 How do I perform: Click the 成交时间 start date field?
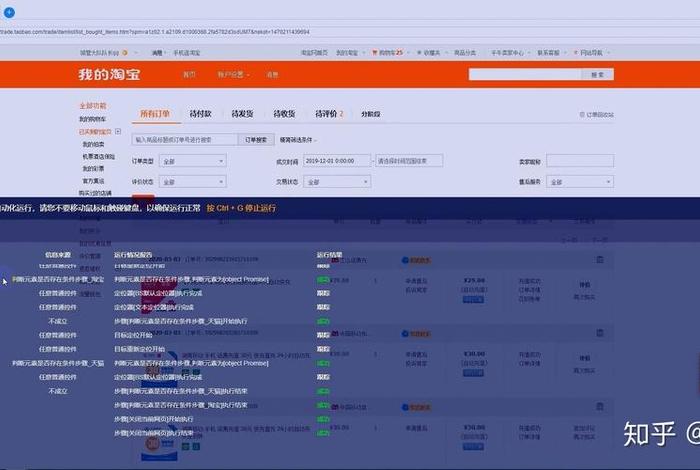point(337,161)
